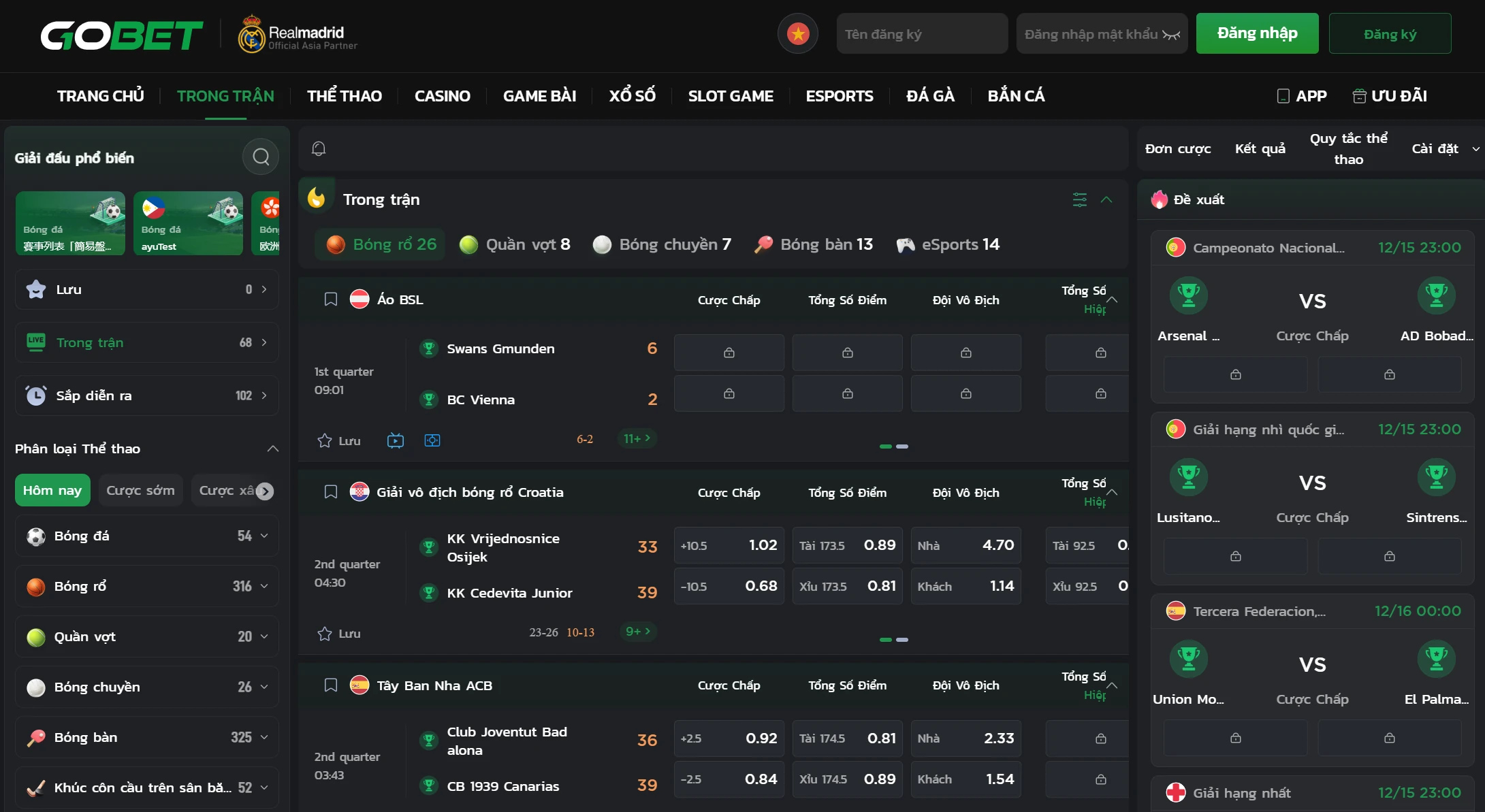Click the notification bell icon
Image resolution: width=1485 pixels, height=812 pixels.
pyautogui.click(x=319, y=148)
